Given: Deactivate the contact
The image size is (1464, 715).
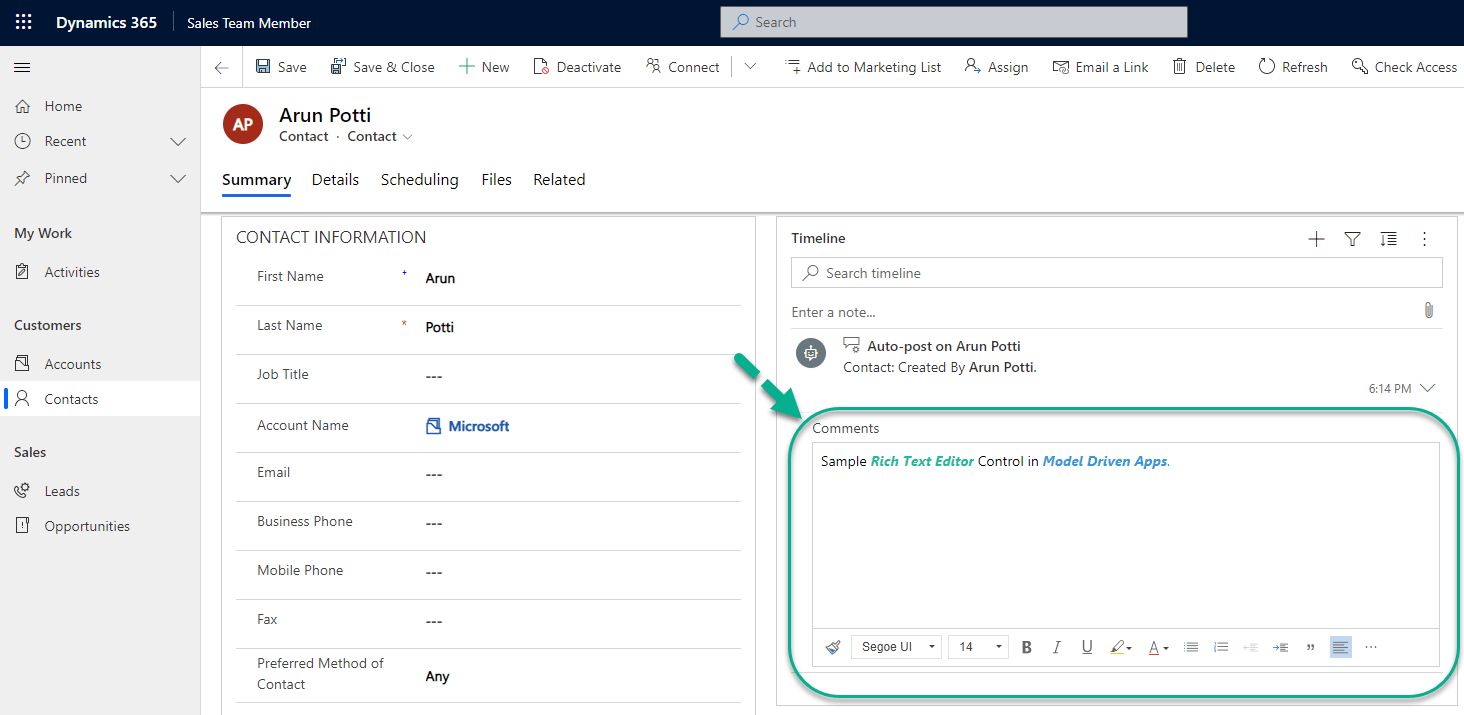Looking at the screenshot, I should tap(577, 67).
